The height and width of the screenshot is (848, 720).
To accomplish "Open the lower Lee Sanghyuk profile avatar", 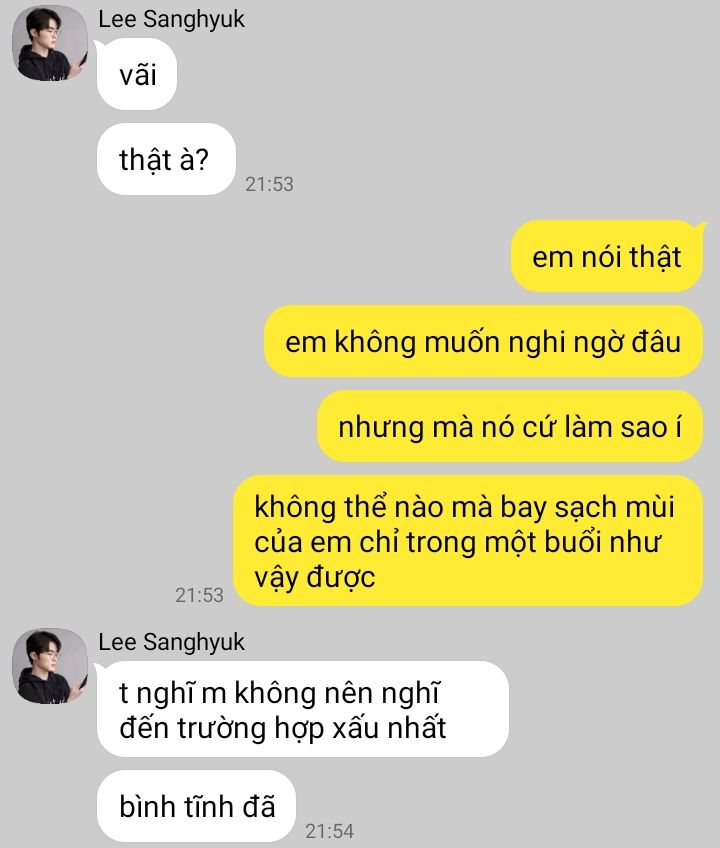I will pos(50,666).
